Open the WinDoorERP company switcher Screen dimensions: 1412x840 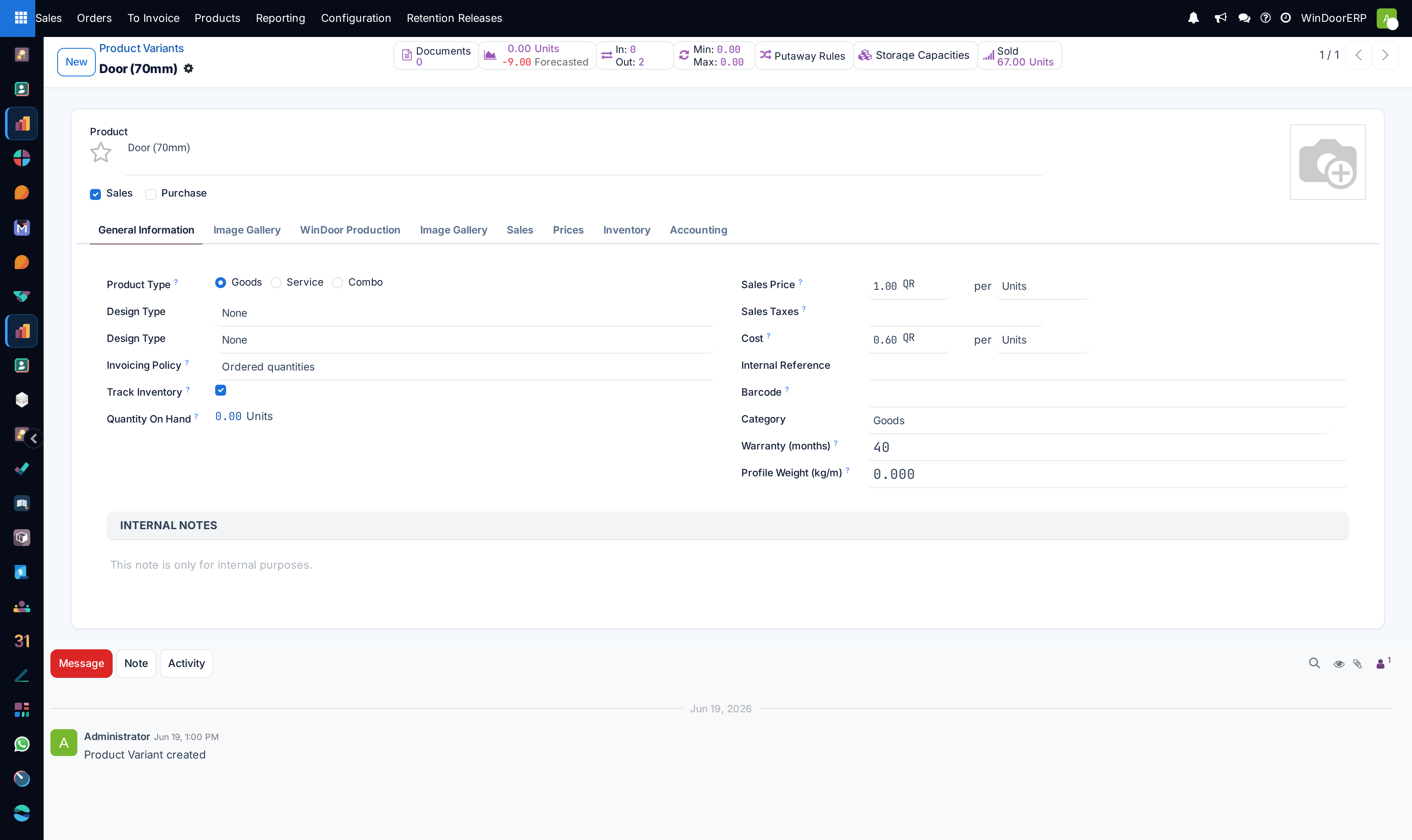point(1333,18)
